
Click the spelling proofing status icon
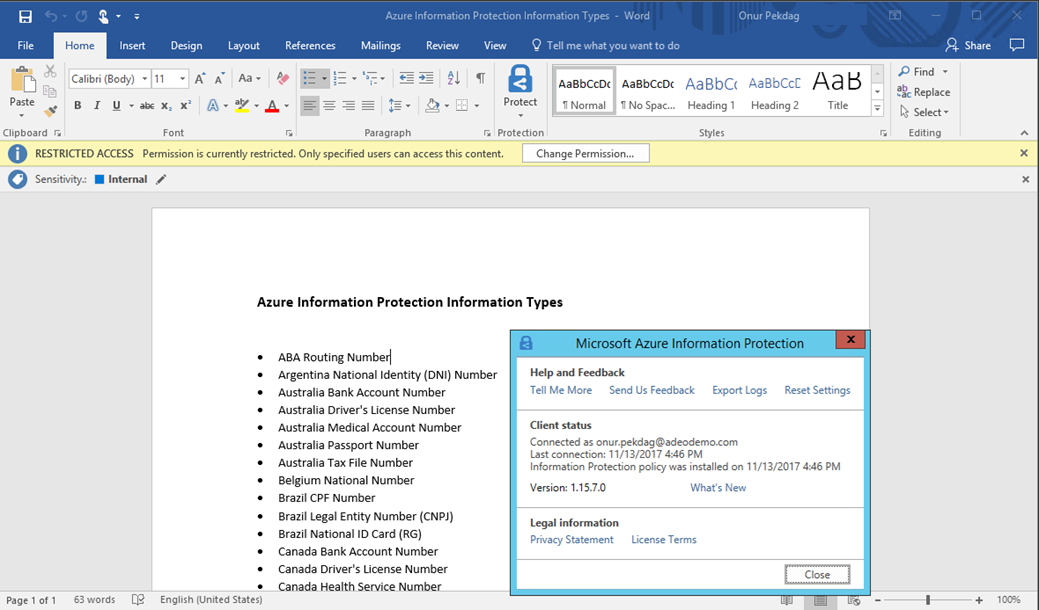point(138,599)
